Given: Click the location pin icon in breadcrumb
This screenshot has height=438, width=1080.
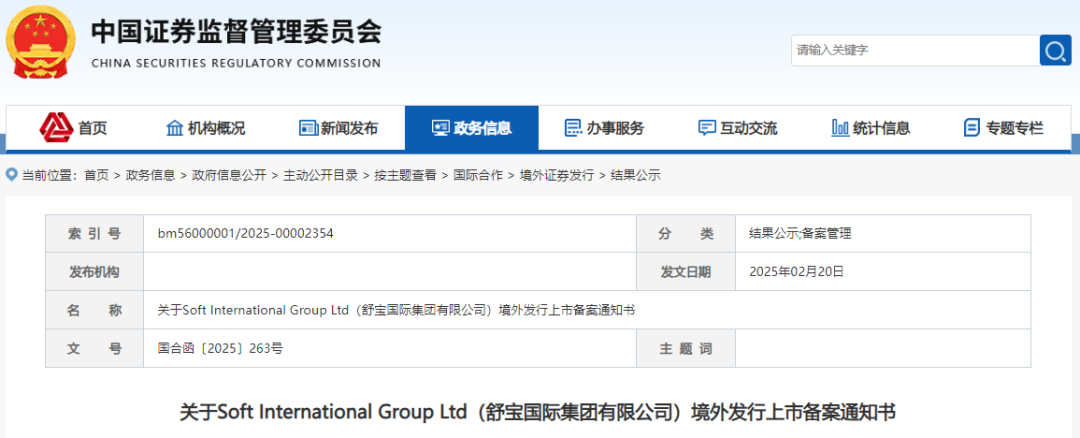Looking at the screenshot, I should click(x=12, y=175).
